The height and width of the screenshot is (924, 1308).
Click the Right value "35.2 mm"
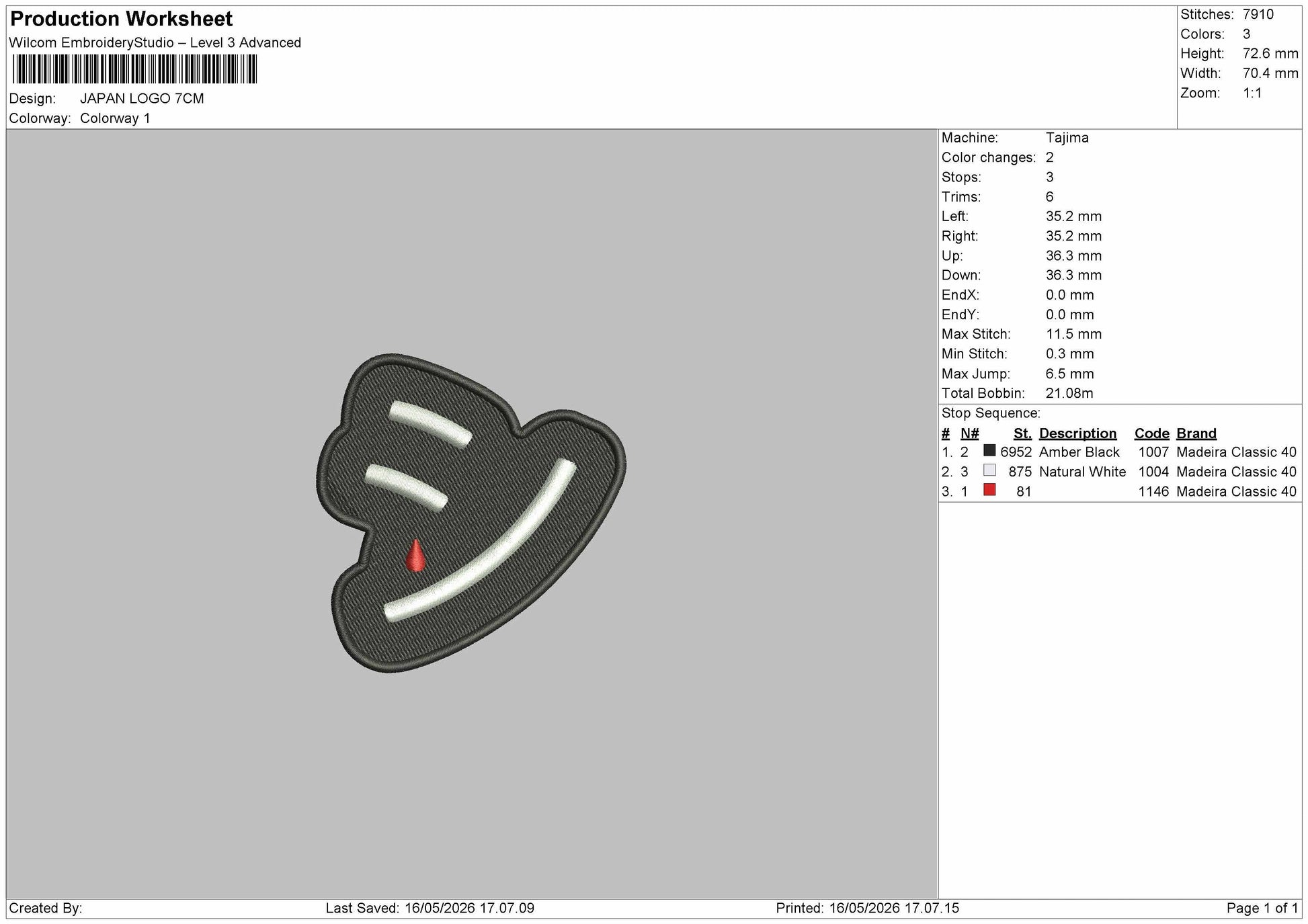tap(1073, 237)
